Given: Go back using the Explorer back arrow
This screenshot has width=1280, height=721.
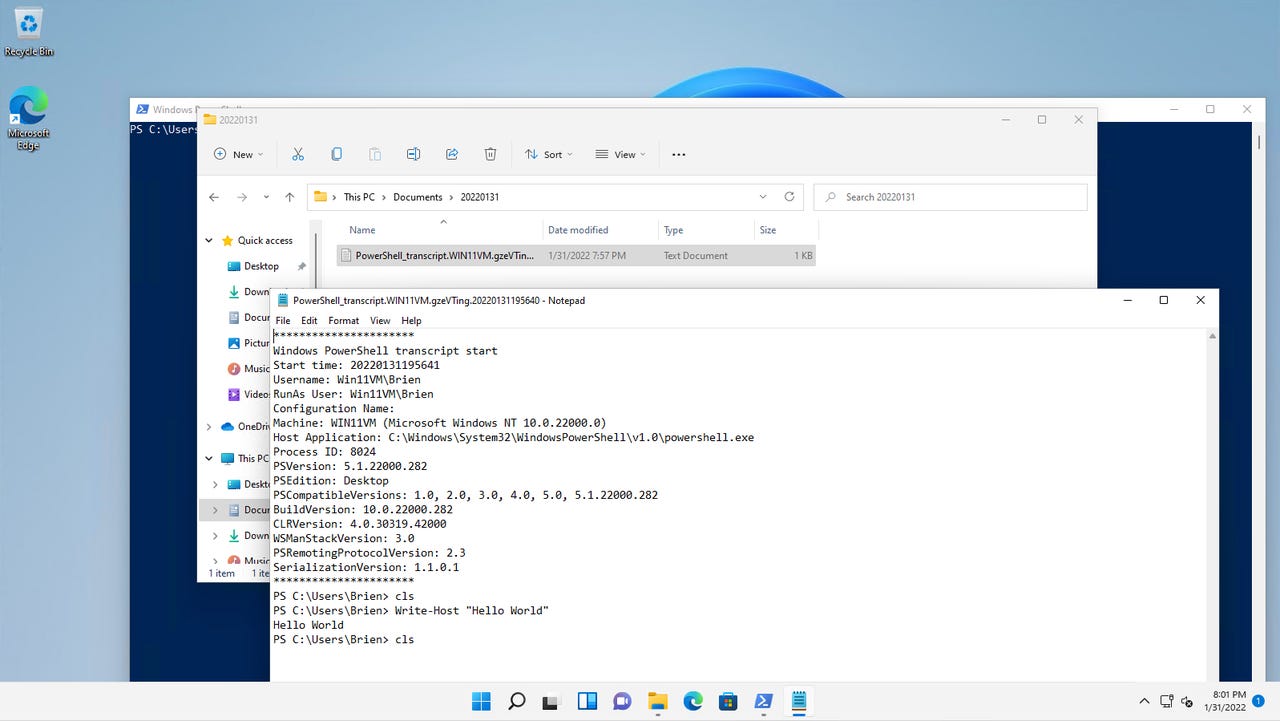Looking at the screenshot, I should point(213,197).
